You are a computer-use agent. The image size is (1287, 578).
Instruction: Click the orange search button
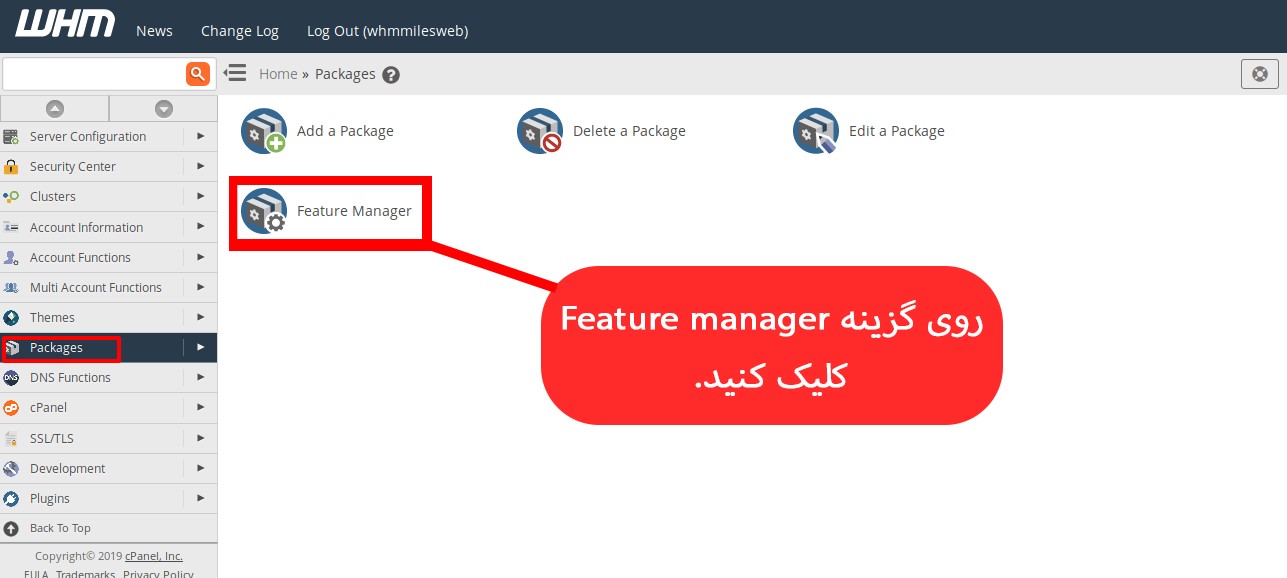[x=198, y=73]
